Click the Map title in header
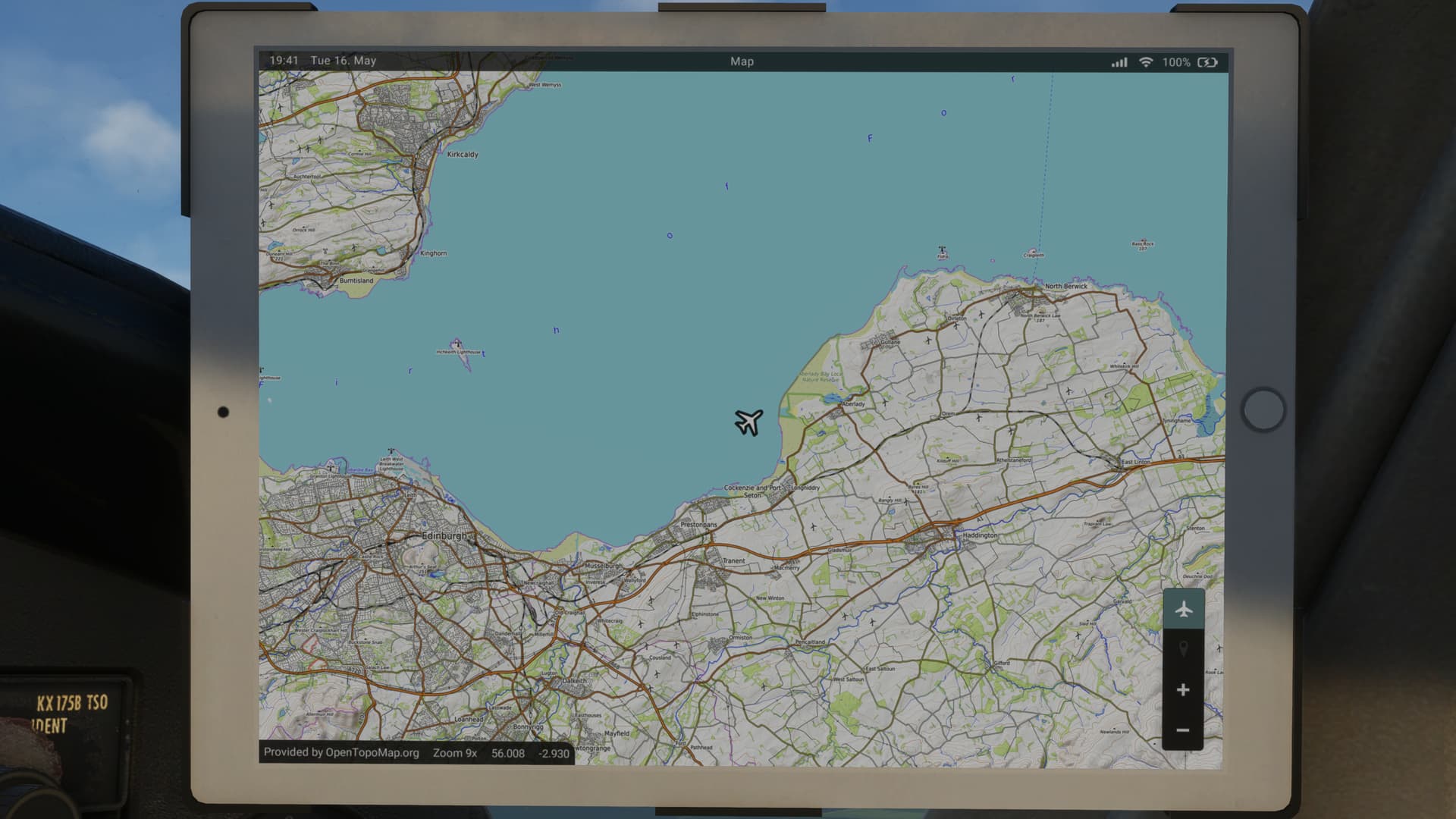 point(742,61)
